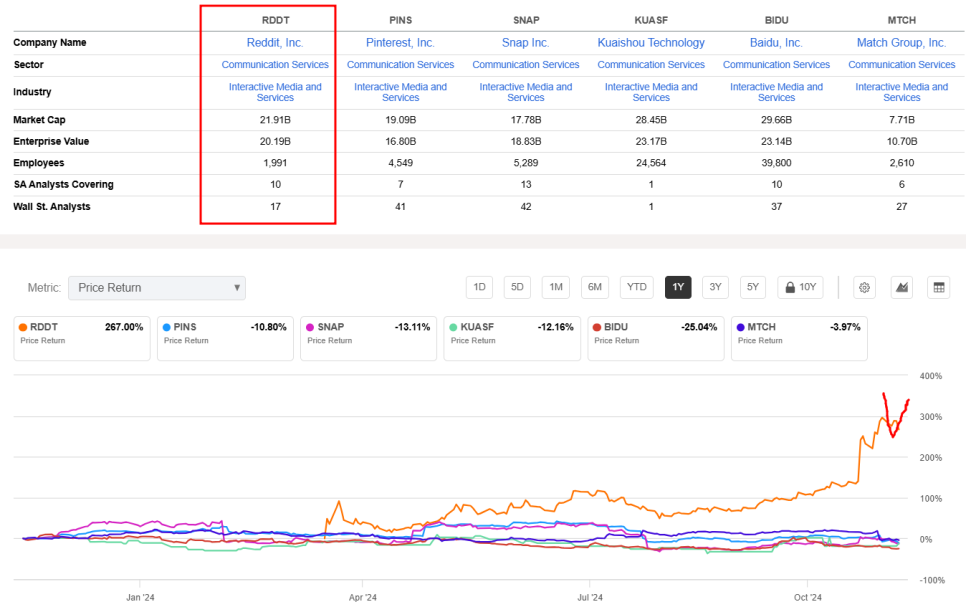
Task: Click the 10.70B enterprise value cell
Action: point(902,141)
